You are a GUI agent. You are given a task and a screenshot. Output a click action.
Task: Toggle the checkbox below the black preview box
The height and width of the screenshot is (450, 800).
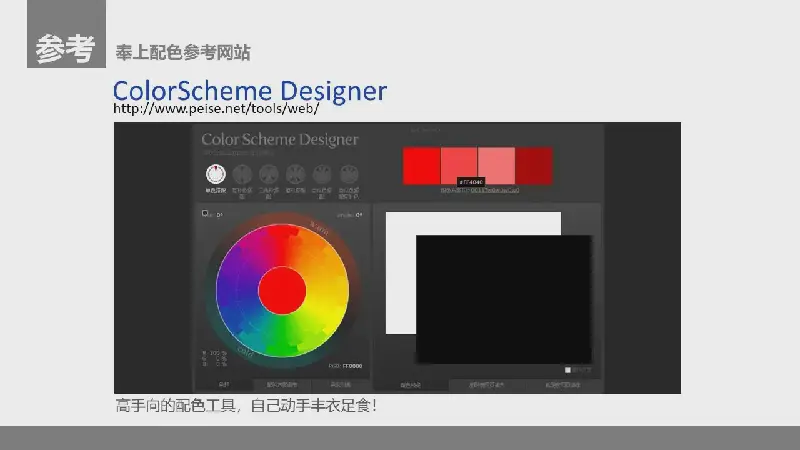point(567,370)
